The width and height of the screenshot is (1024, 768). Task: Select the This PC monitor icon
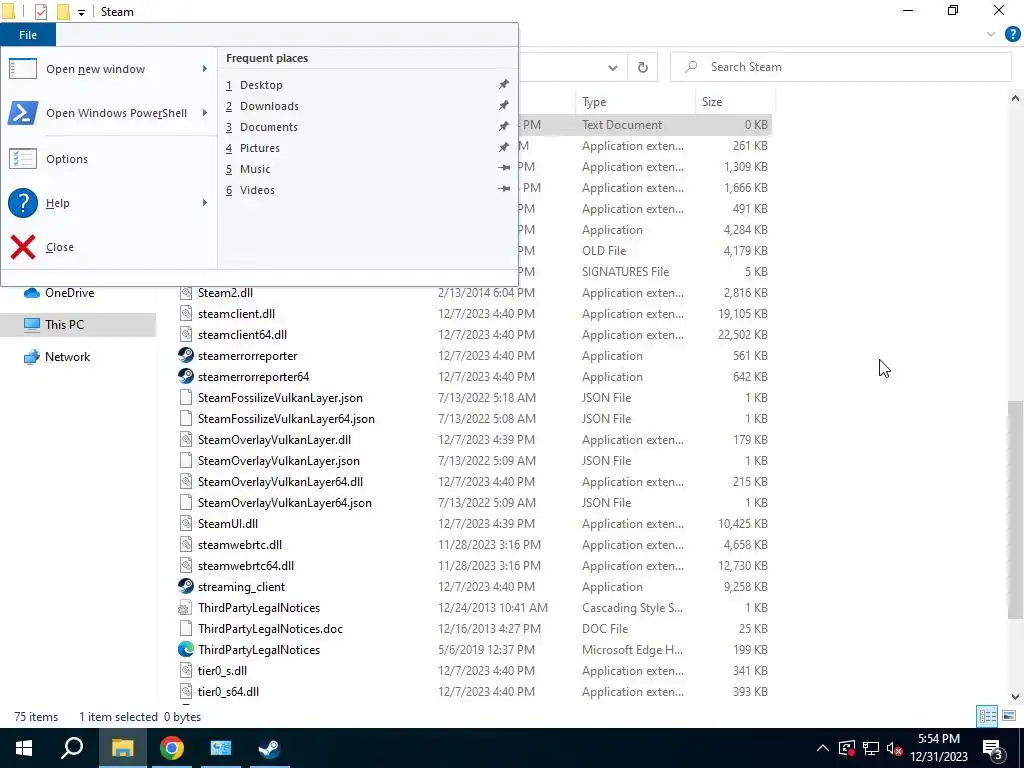(31, 325)
